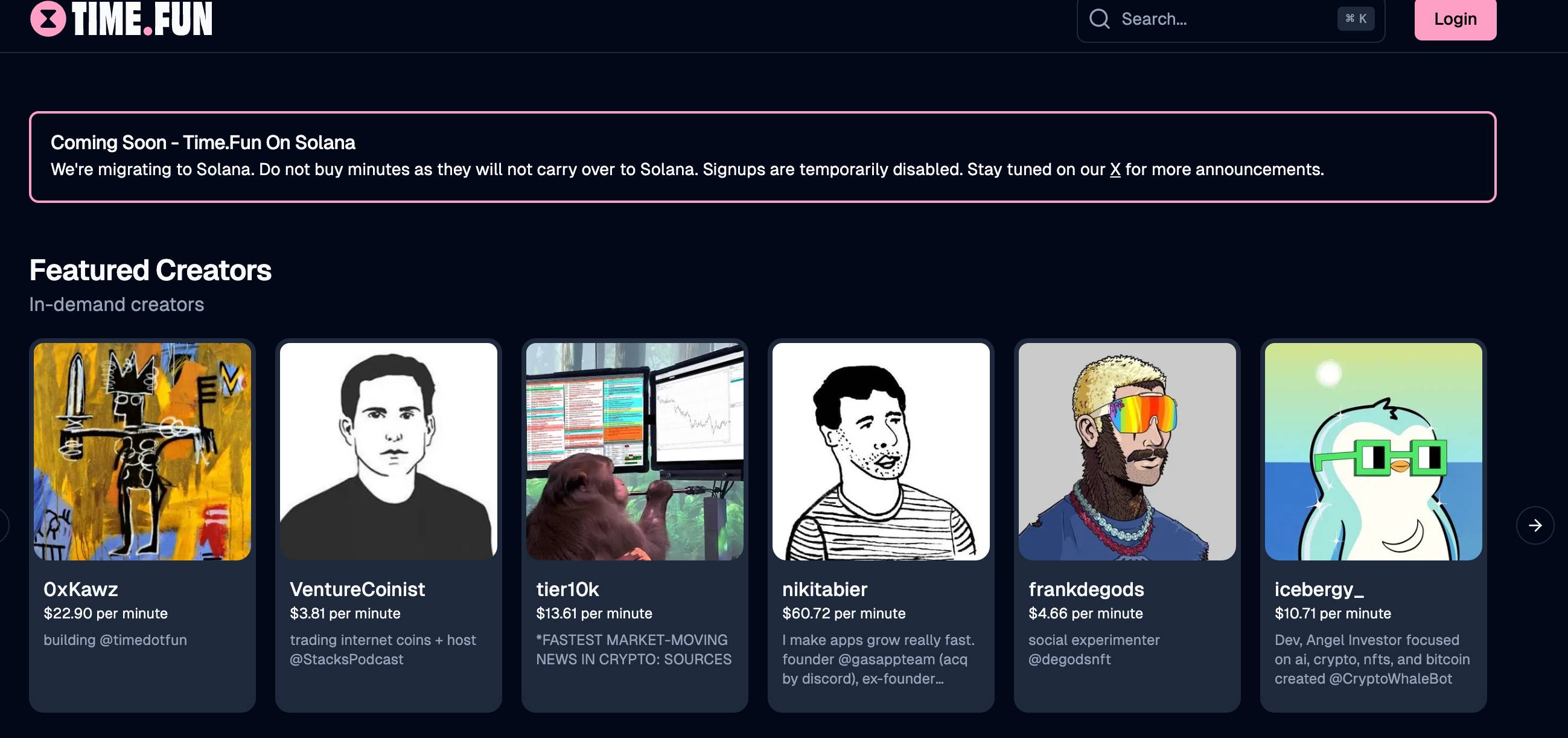The width and height of the screenshot is (1568, 738).
Task: Focus the Search input field
Action: [1231, 19]
